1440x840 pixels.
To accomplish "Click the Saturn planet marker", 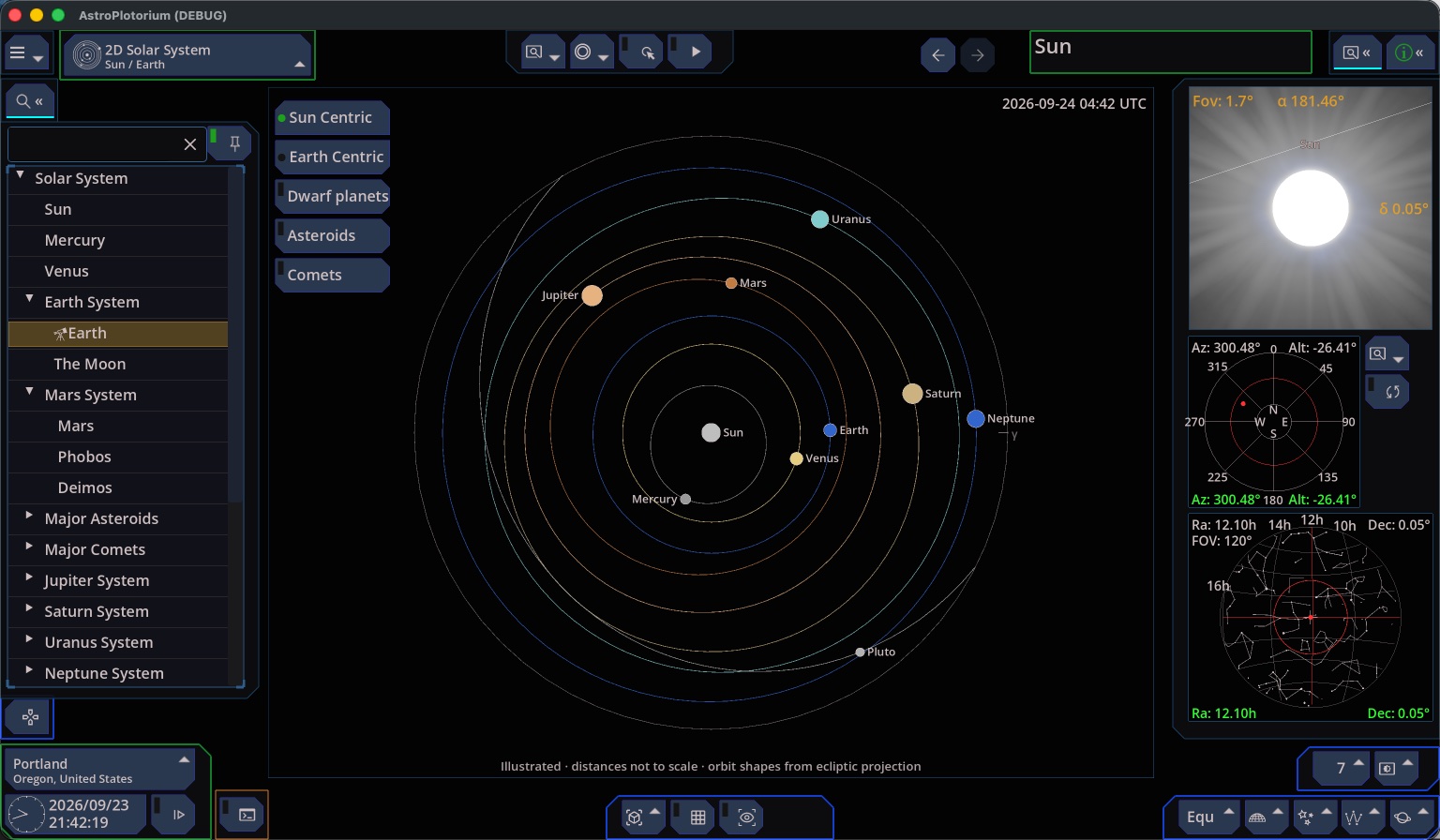I will point(912,394).
